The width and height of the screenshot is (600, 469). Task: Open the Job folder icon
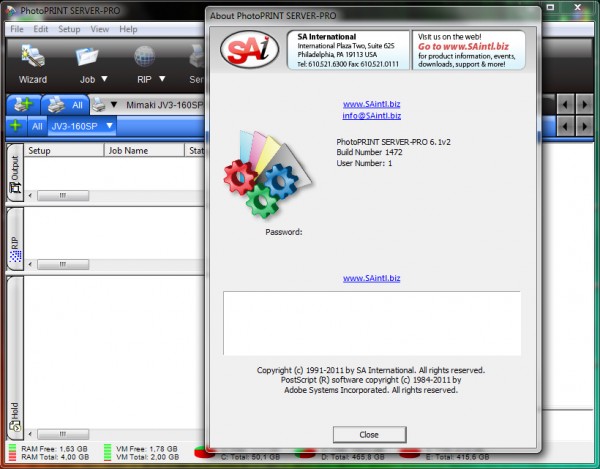click(x=87, y=57)
